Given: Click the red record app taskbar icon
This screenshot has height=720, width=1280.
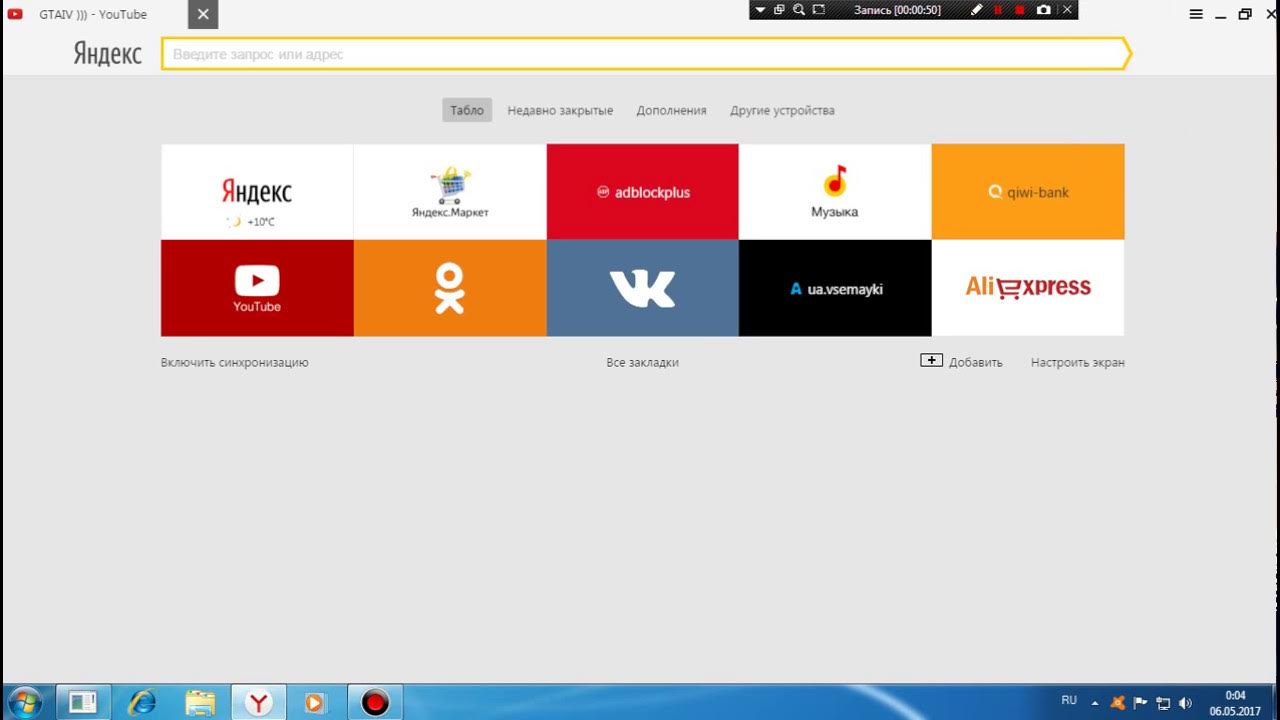Looking at the screenshot, I should (x=375, y=703).
